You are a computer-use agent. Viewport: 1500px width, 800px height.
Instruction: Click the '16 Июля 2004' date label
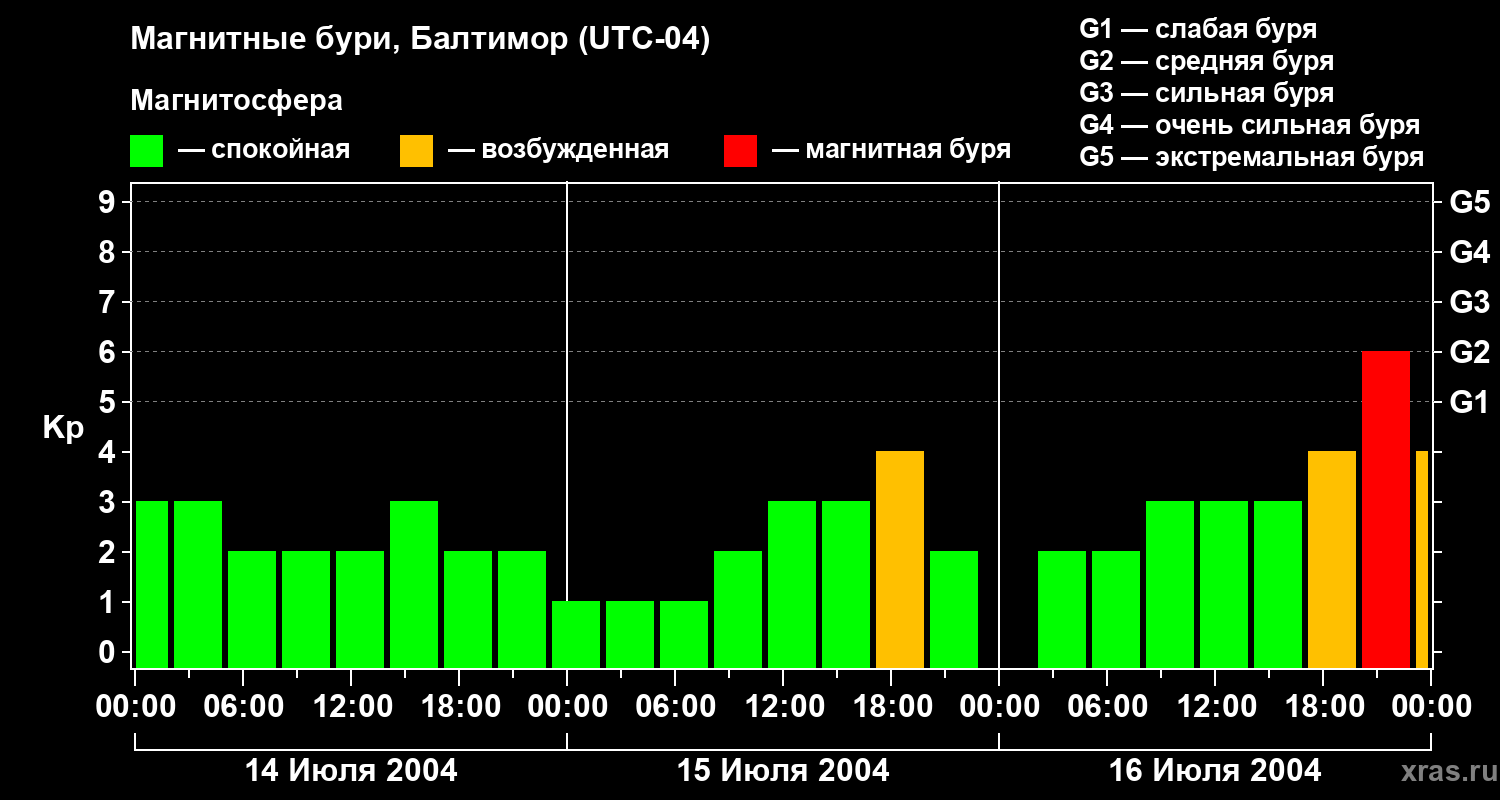[x=1215, y=771]
